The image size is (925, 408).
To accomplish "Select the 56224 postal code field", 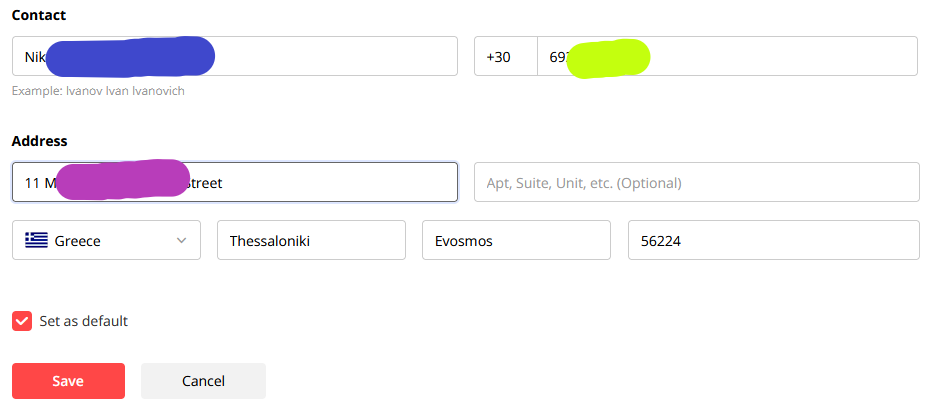I will [774, 240].
